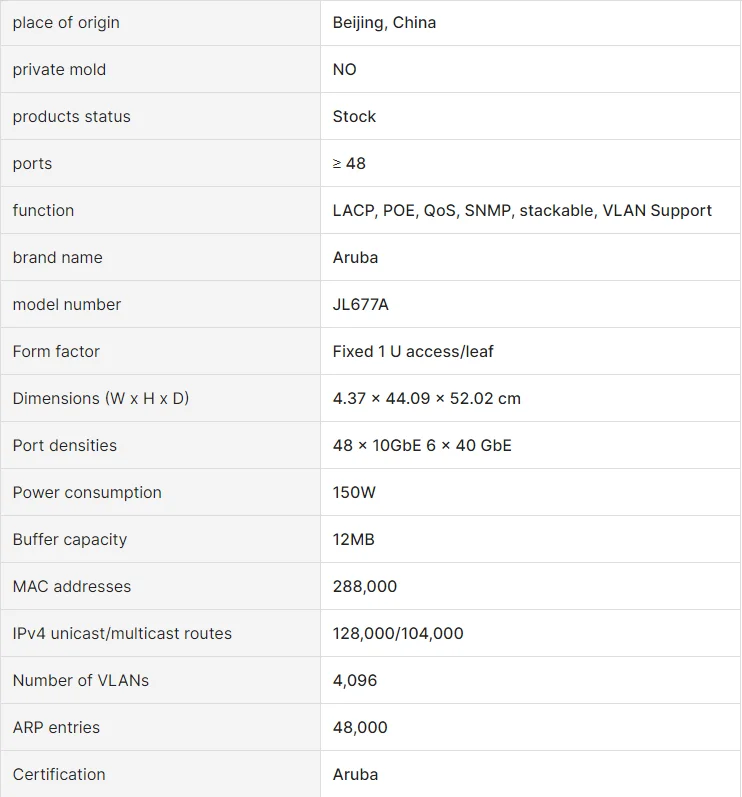This screenshot has height=797, width=742.
Task: Select the '128,000/104,000' routes value
Action: coord(398,633)
